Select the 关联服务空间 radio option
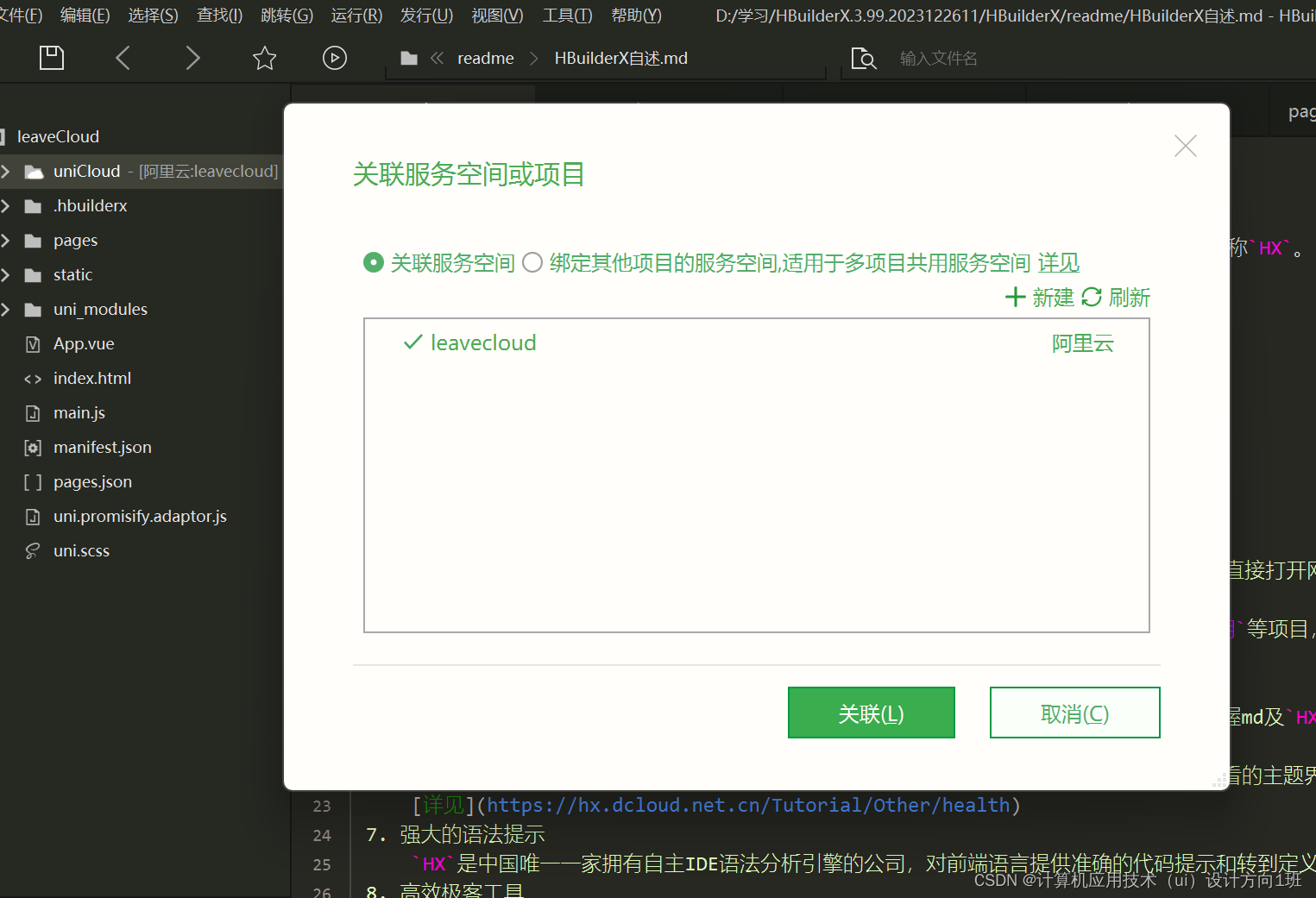This screenshot has height=898, width=1316. (373, 262)
